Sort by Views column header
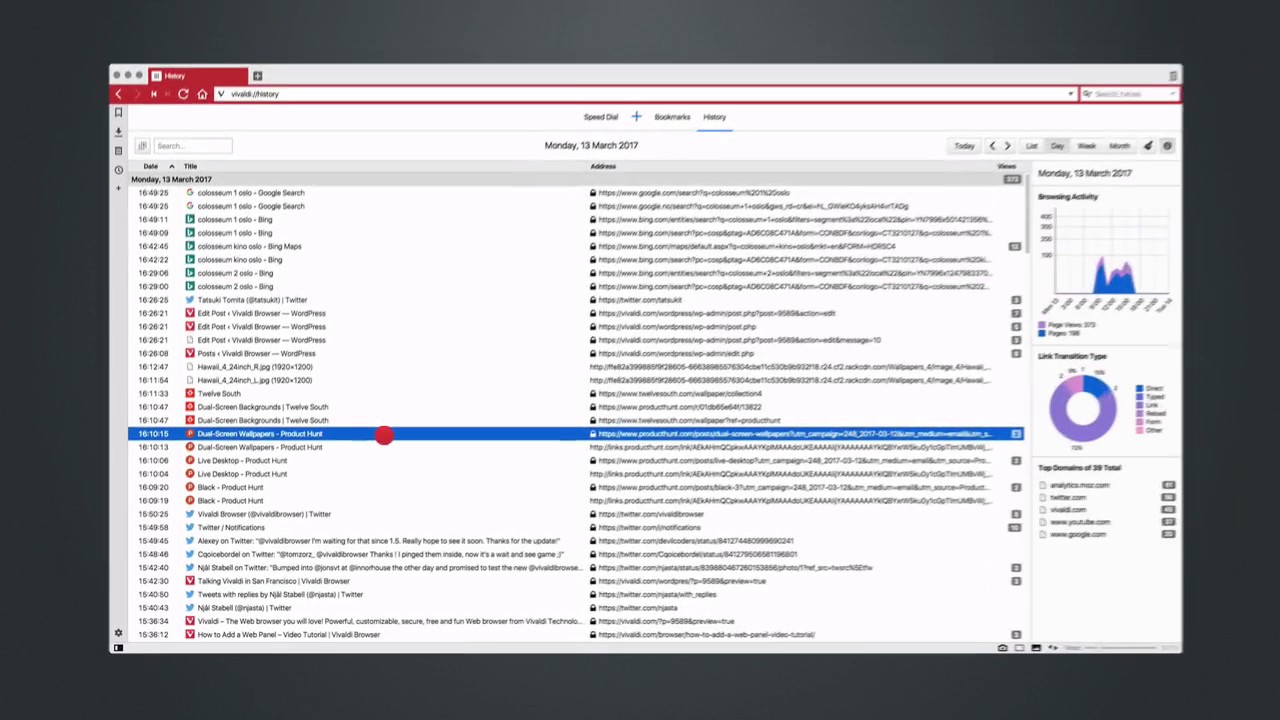The image size is (1280, 720). click(x=1006, y=166)
